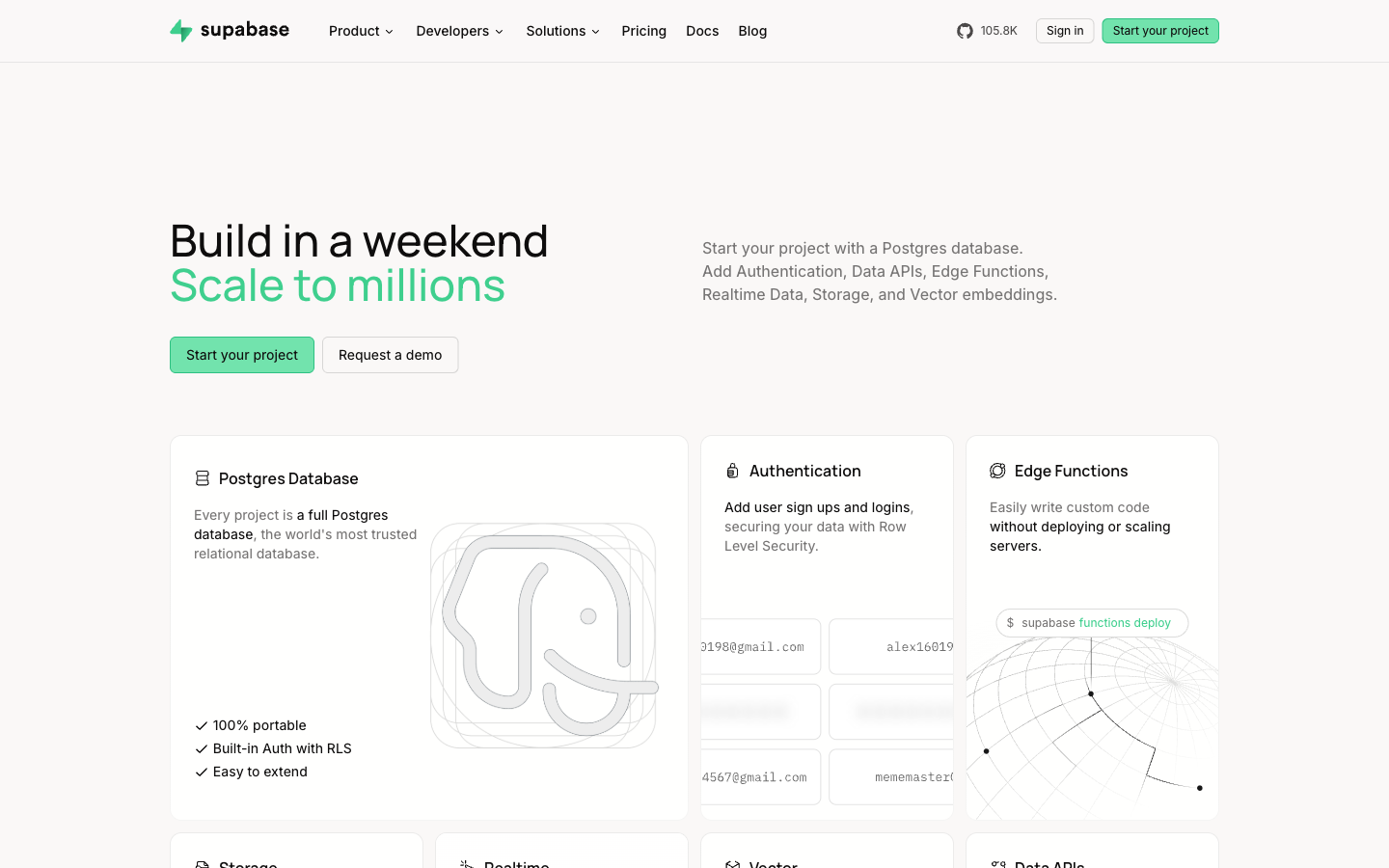Open the Docs page
This screenshot has height=868, width=1389.
702,31
